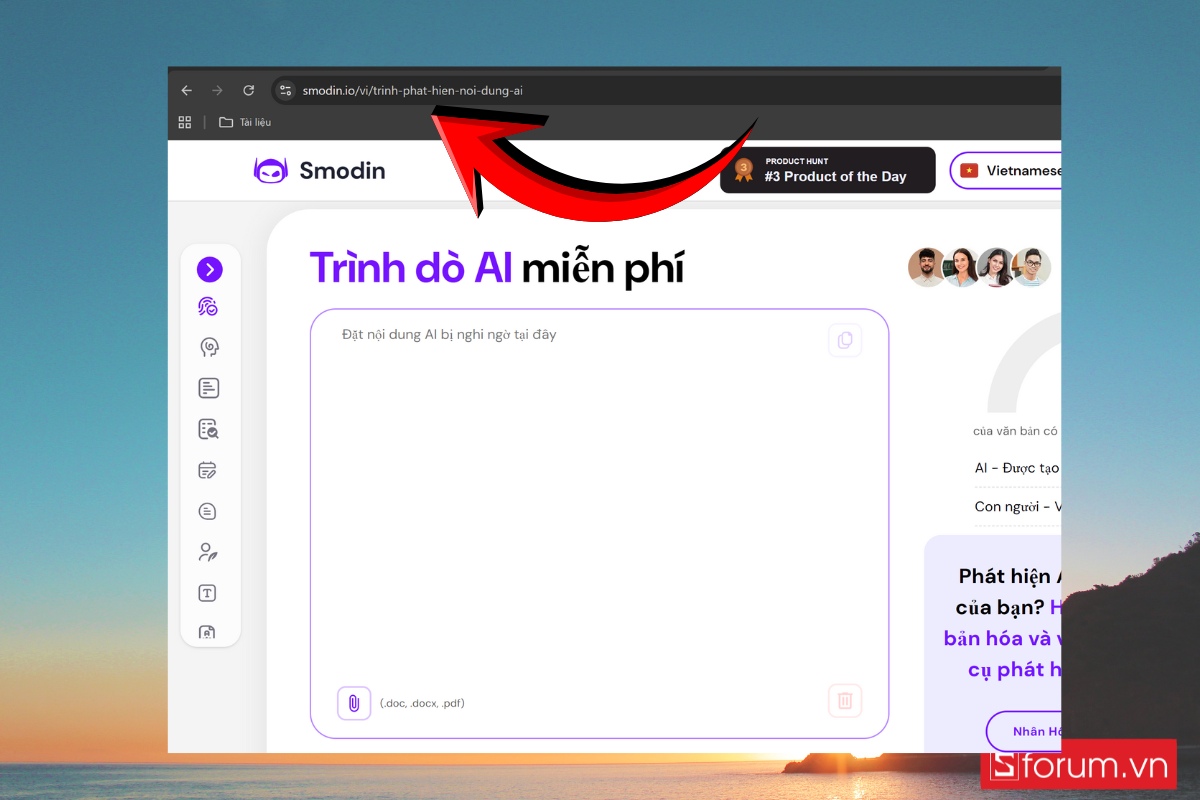Open the Tài liệu bookmarks folder
The height and width of the screenshot is (800, 1200).
click(x=243, y=122)
